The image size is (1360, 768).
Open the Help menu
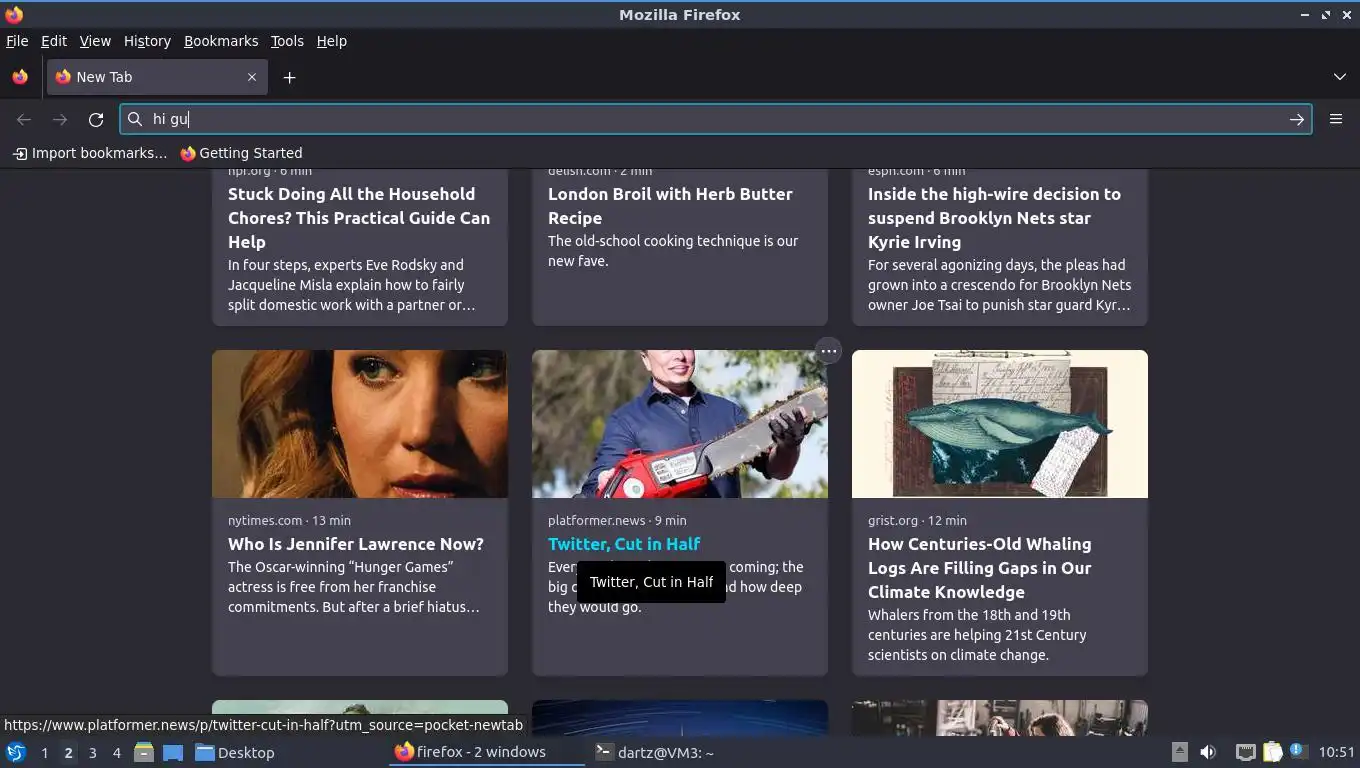coord(332,41)
